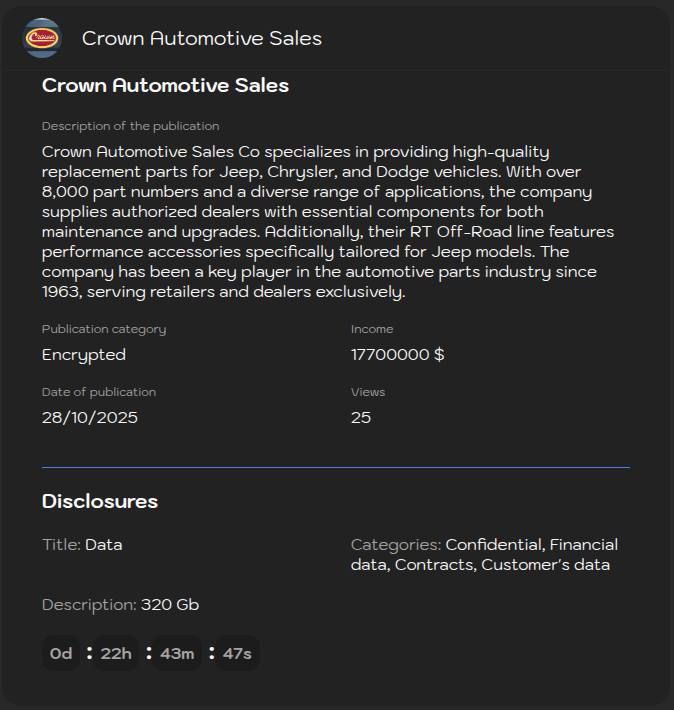Select the bold Crown Automotive Sales heading
Image resolution: width=674 pixels, height=710 pixels.
tap(165, 85)
